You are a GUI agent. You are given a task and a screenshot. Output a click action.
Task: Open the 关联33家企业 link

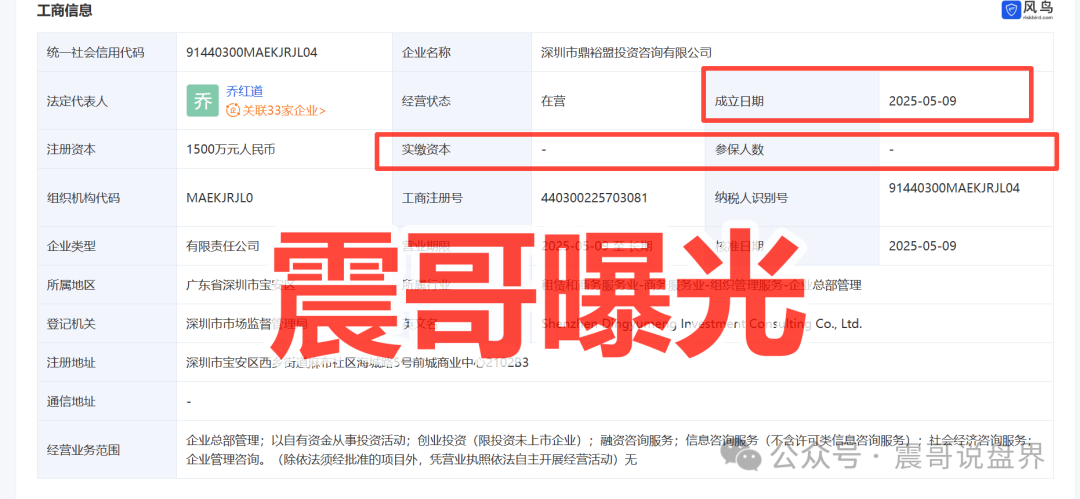tap(279, 111)
